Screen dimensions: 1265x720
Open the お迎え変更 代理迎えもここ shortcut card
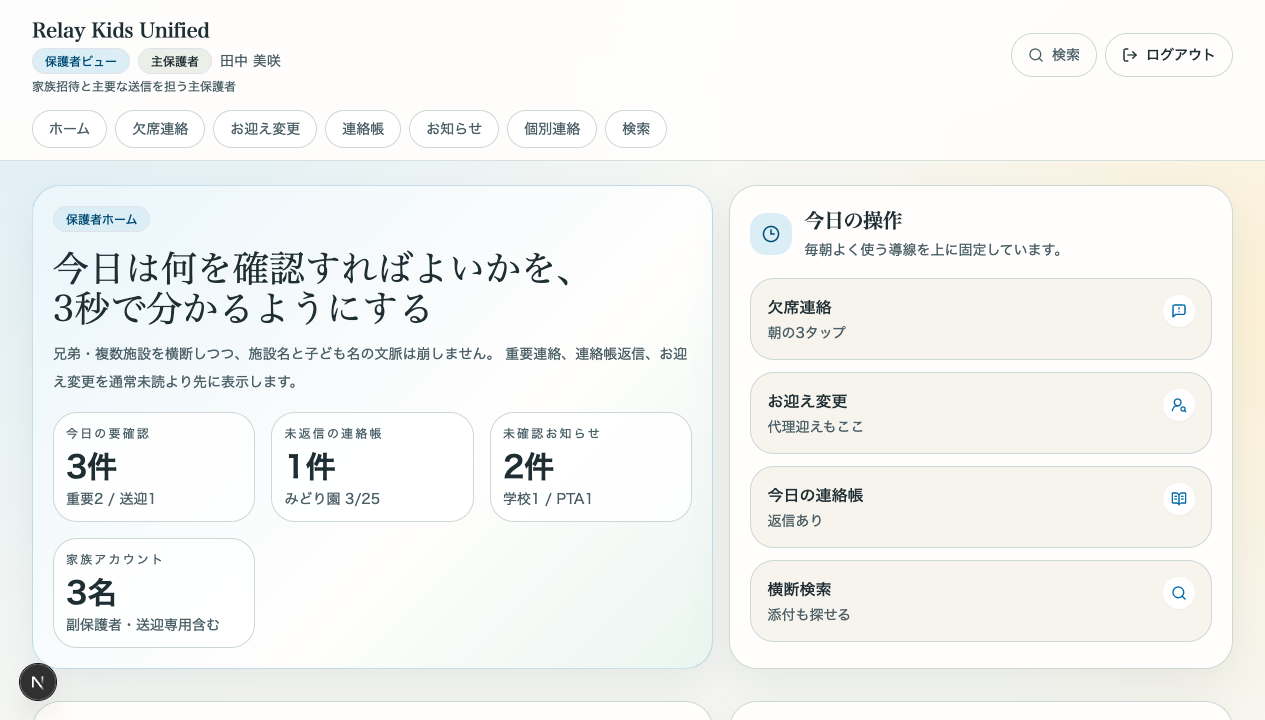point(981,413)
